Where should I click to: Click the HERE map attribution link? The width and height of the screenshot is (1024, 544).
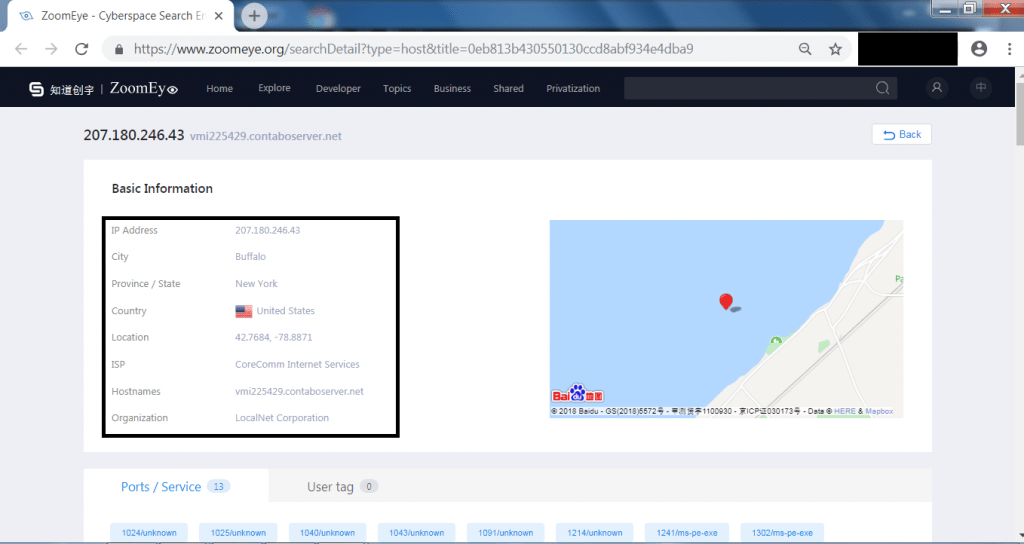(x=844, y=411)
